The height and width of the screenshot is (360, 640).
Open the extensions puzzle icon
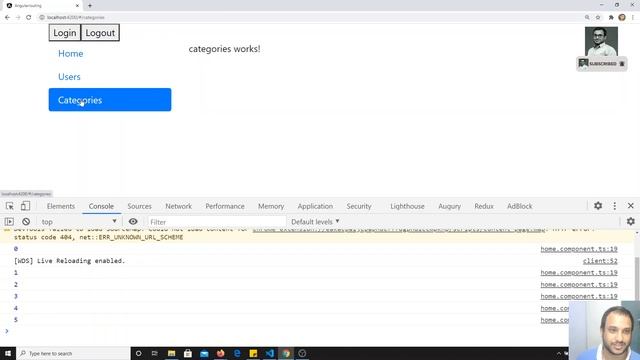(611, 17)
